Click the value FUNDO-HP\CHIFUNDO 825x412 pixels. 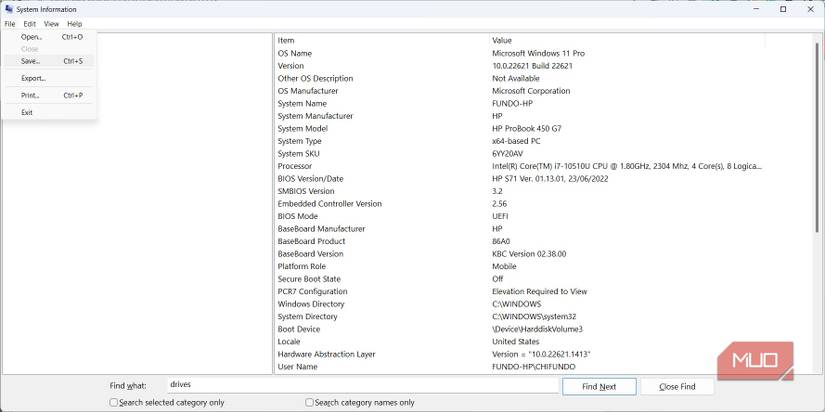pyautogui.click(x=534, y=367)
